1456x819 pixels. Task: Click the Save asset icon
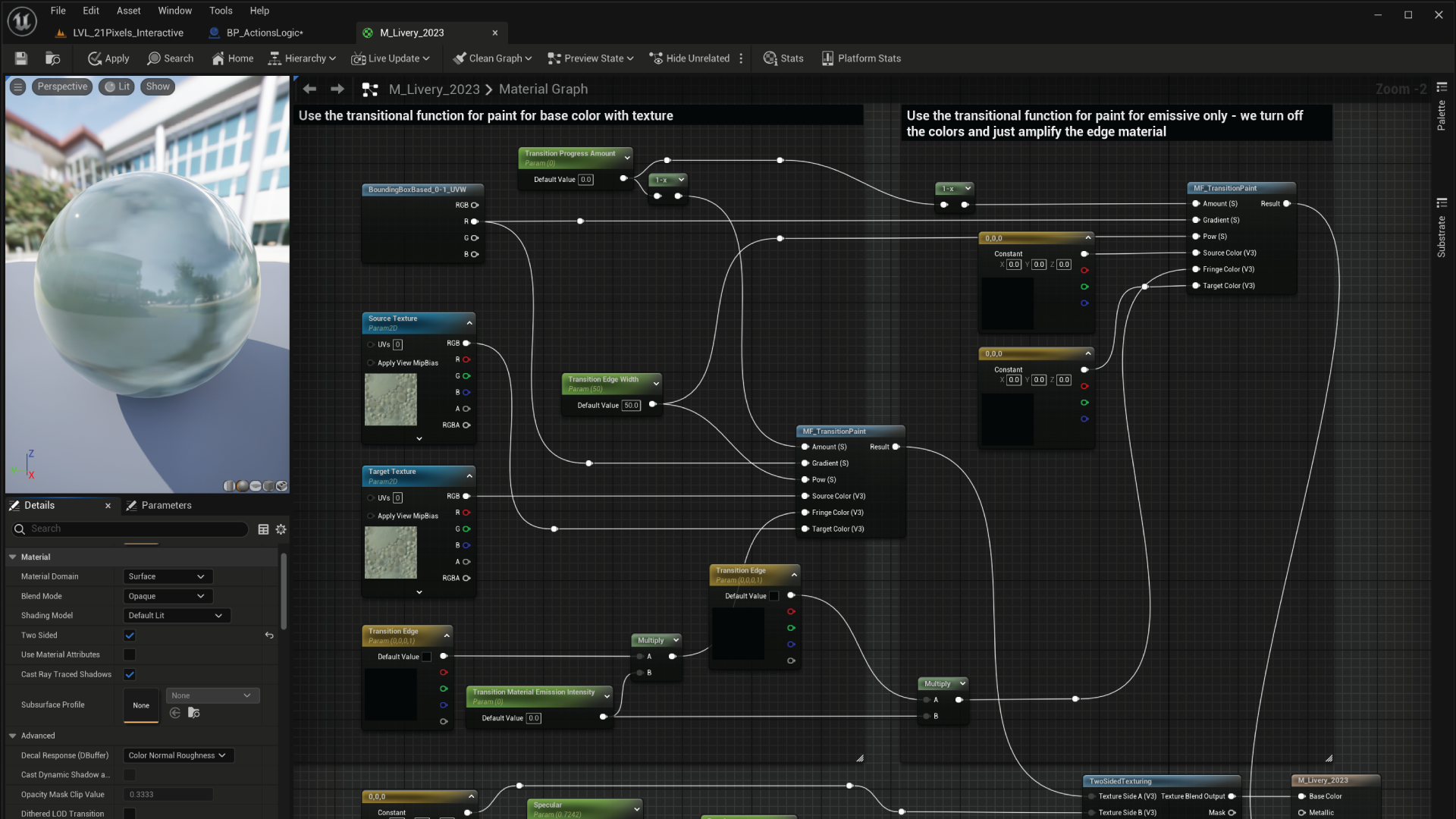click(20, 58)
